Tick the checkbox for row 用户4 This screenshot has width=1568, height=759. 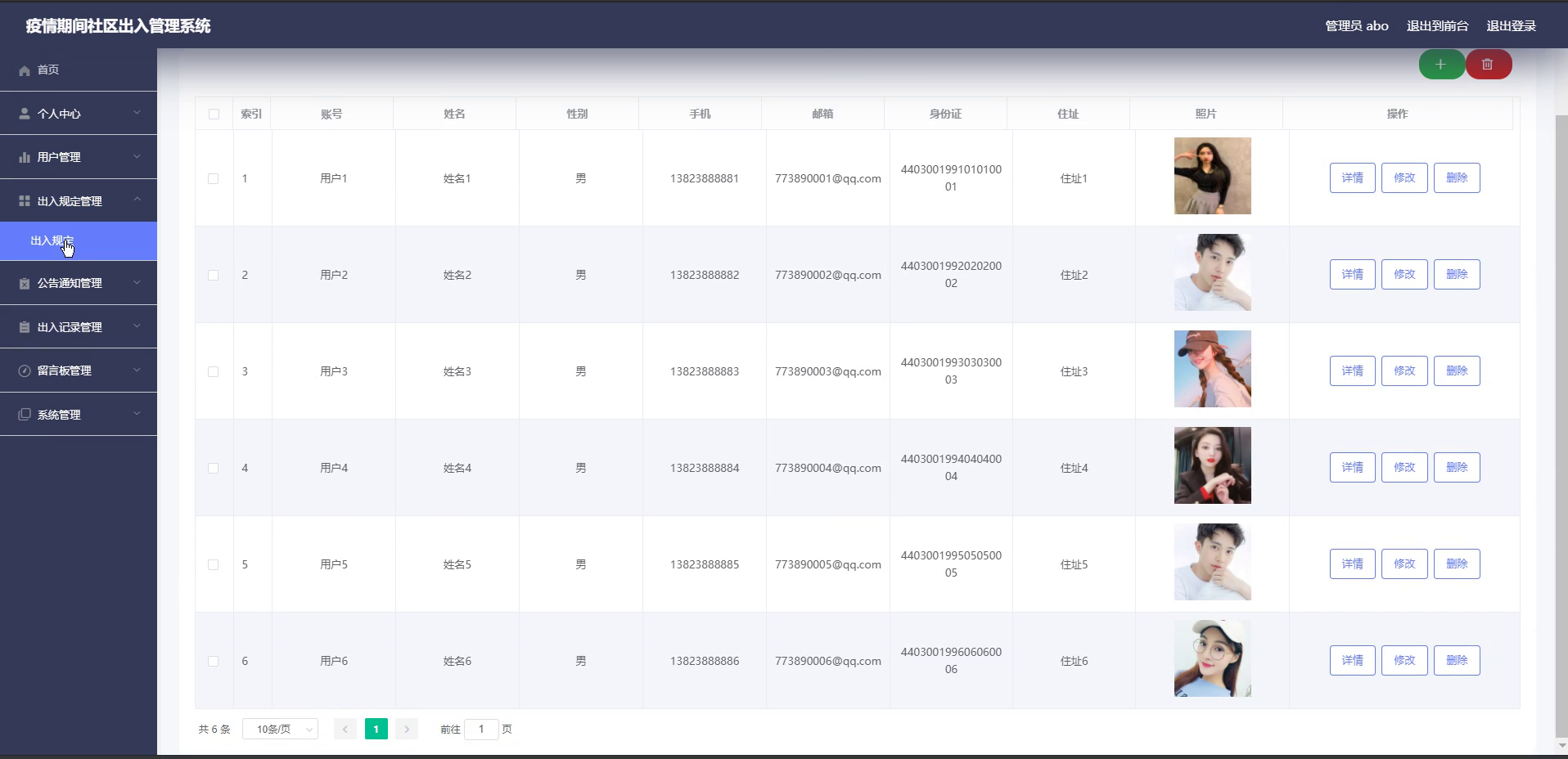pos(213,468)
